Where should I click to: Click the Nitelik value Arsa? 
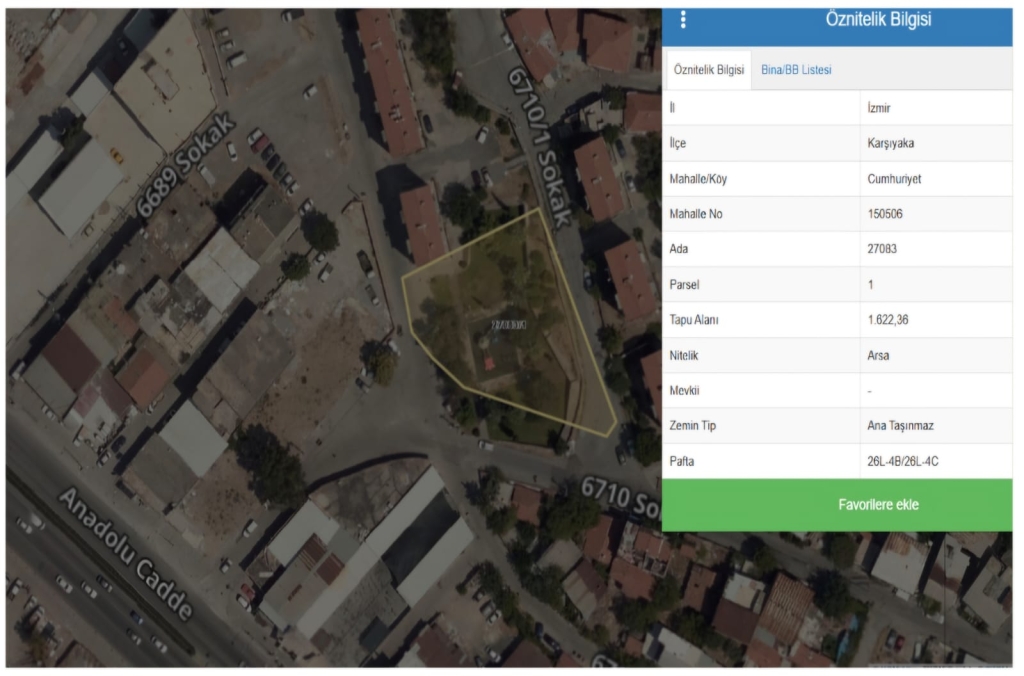click(x=880, y=356)
